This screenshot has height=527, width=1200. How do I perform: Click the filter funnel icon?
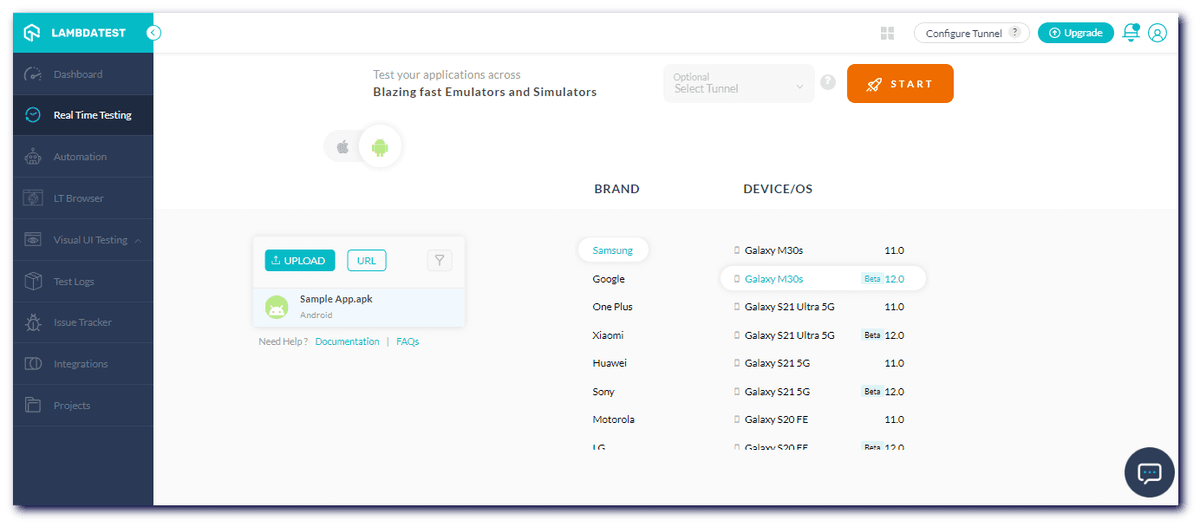440,260
